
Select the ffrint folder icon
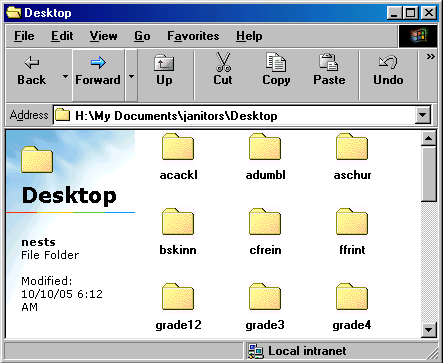352,221
